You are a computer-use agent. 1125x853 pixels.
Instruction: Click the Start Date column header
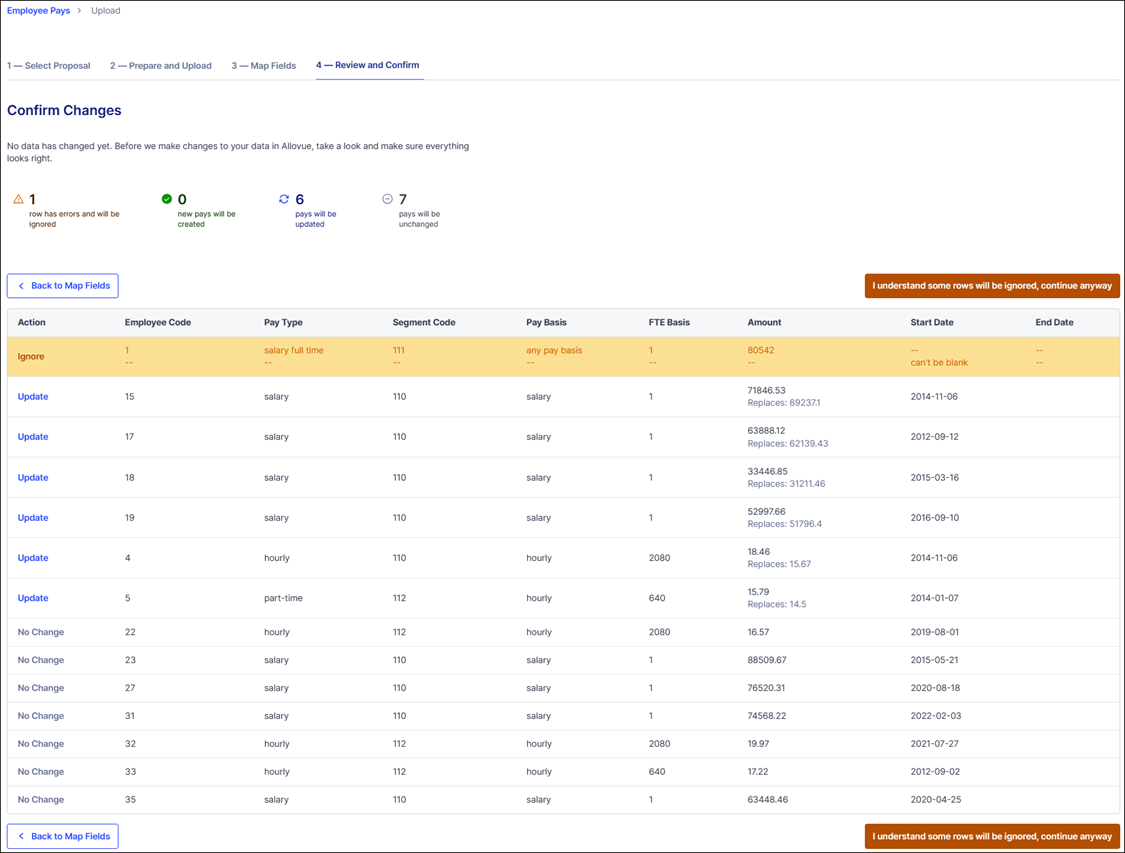(931, 323)
